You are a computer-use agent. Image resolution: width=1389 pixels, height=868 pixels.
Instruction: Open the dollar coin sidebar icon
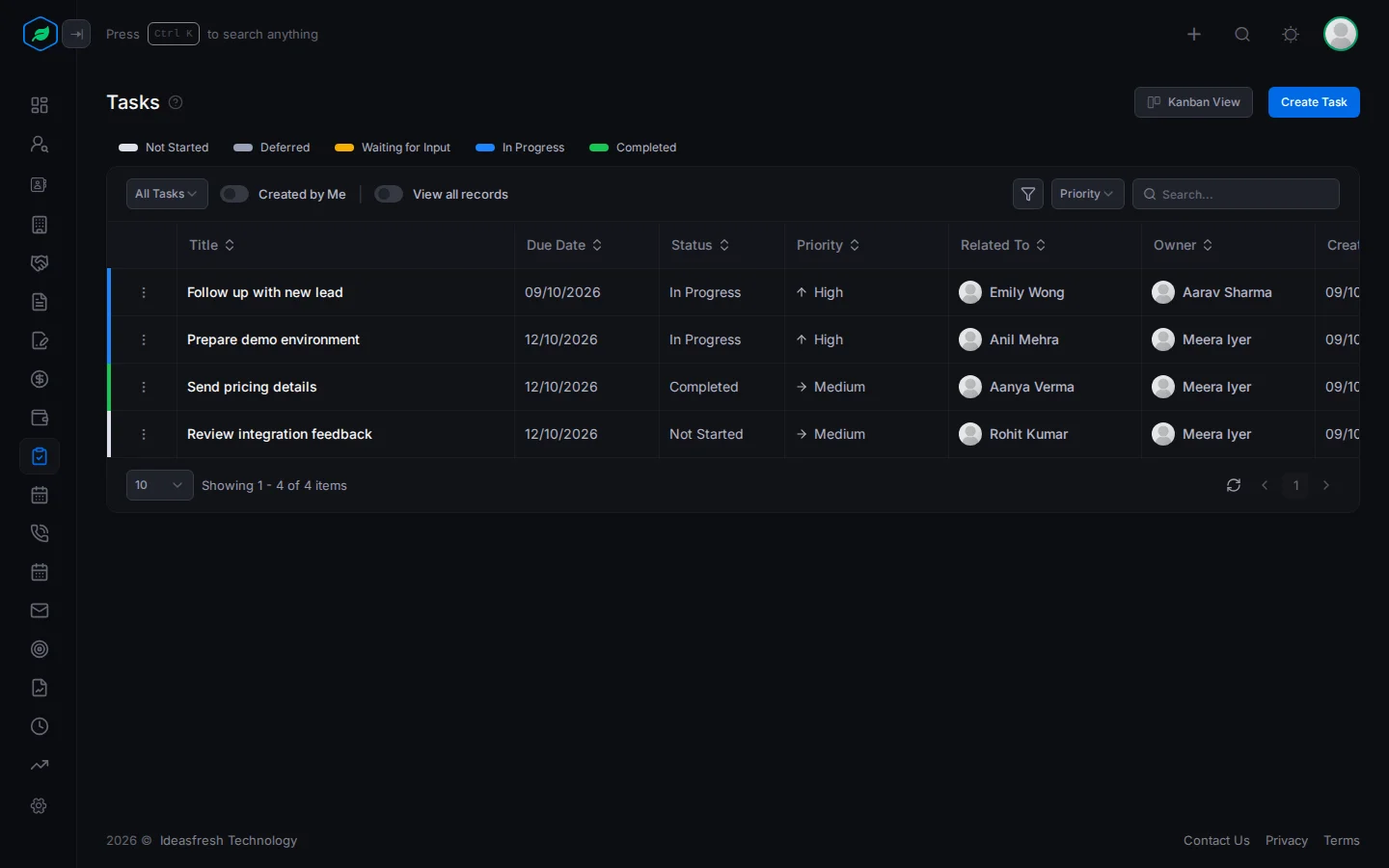pos(40,379)
